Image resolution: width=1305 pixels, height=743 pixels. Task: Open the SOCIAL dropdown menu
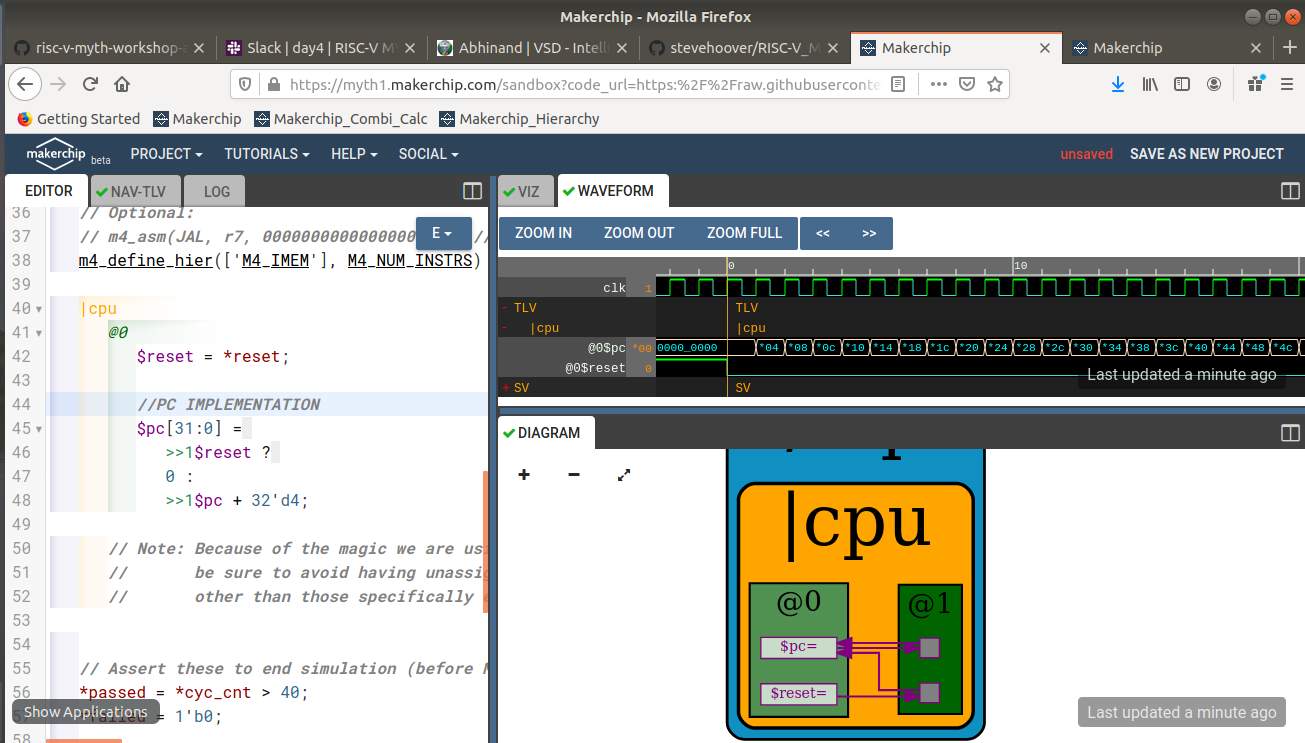[x=428, y=154]
